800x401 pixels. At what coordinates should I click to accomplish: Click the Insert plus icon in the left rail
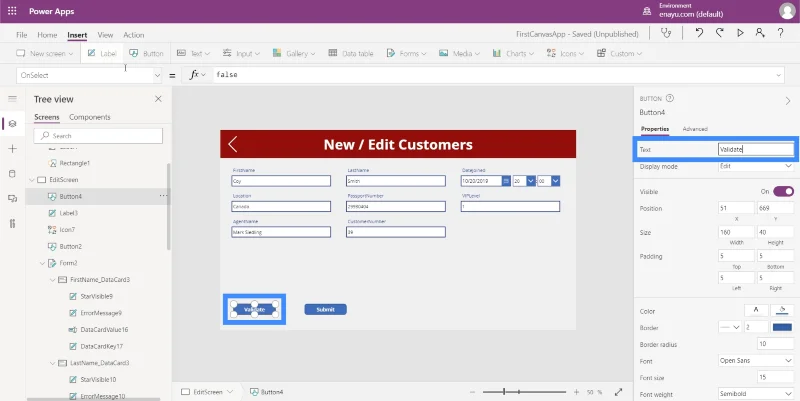tap(13, 148)
